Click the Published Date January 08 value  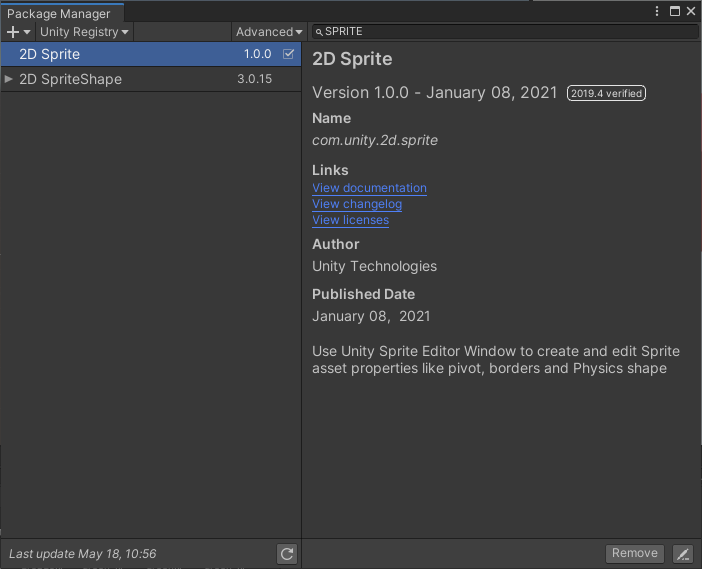[x=371, y=317]
